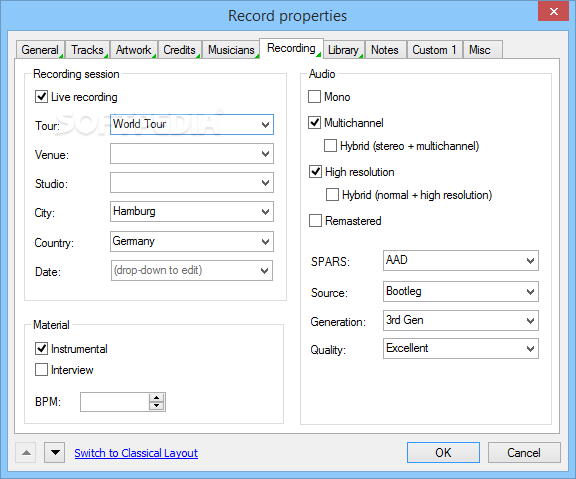Click the OK button
The height and width of the screenshot is (479, 576).
pos(443,453)
